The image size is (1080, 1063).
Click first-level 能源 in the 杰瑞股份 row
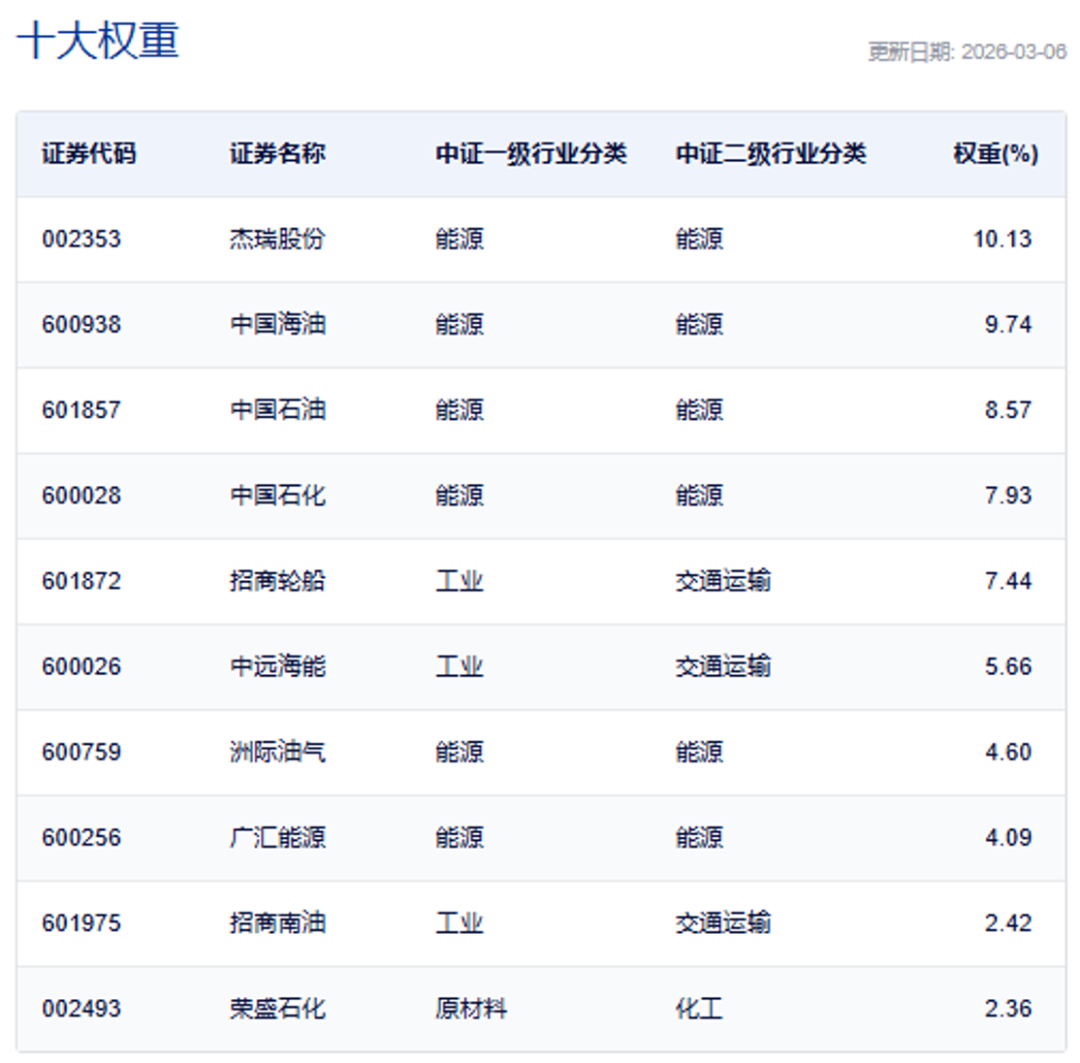tap(459, 239)
